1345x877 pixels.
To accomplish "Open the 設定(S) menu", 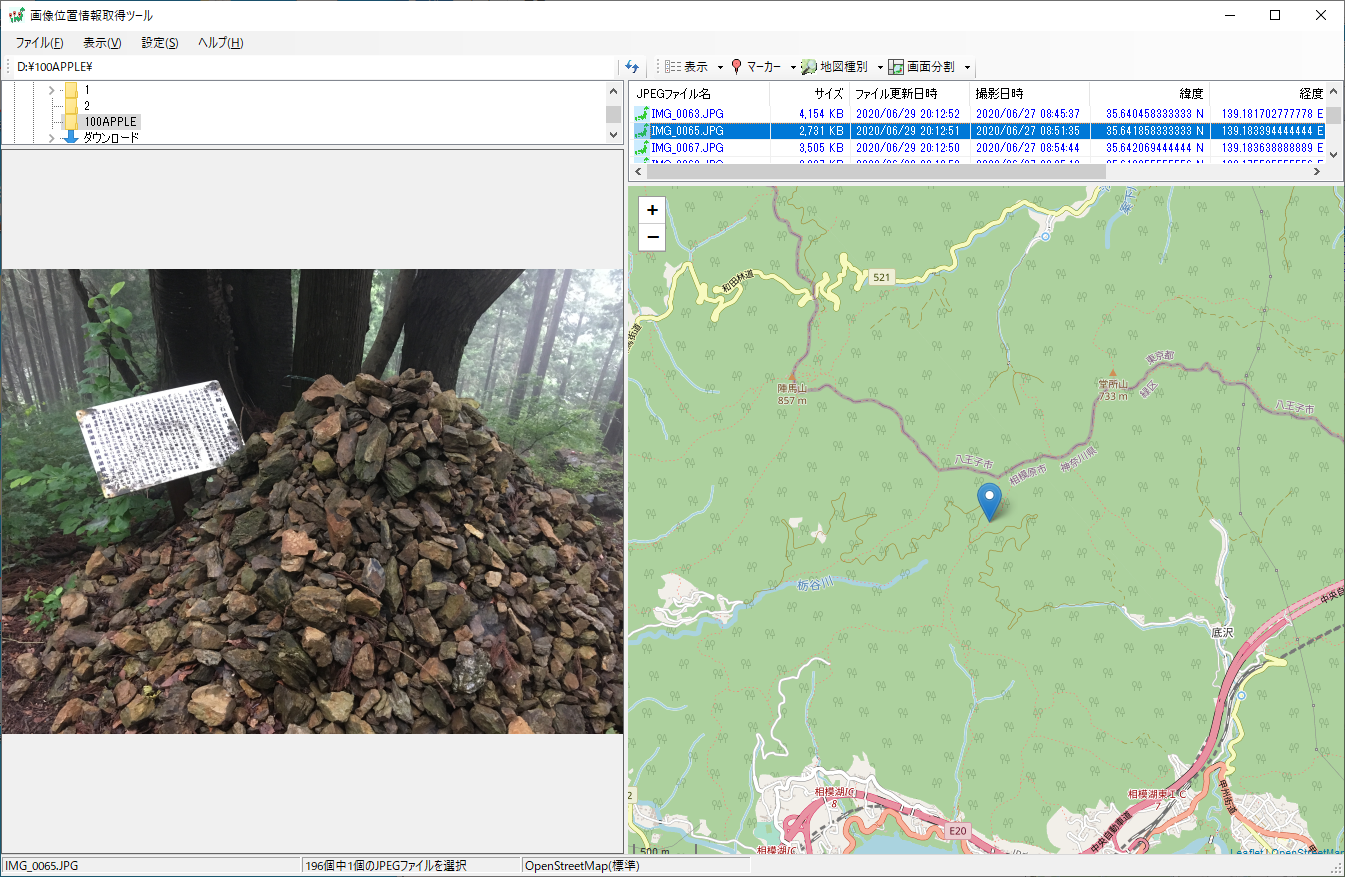I will 160,43.
